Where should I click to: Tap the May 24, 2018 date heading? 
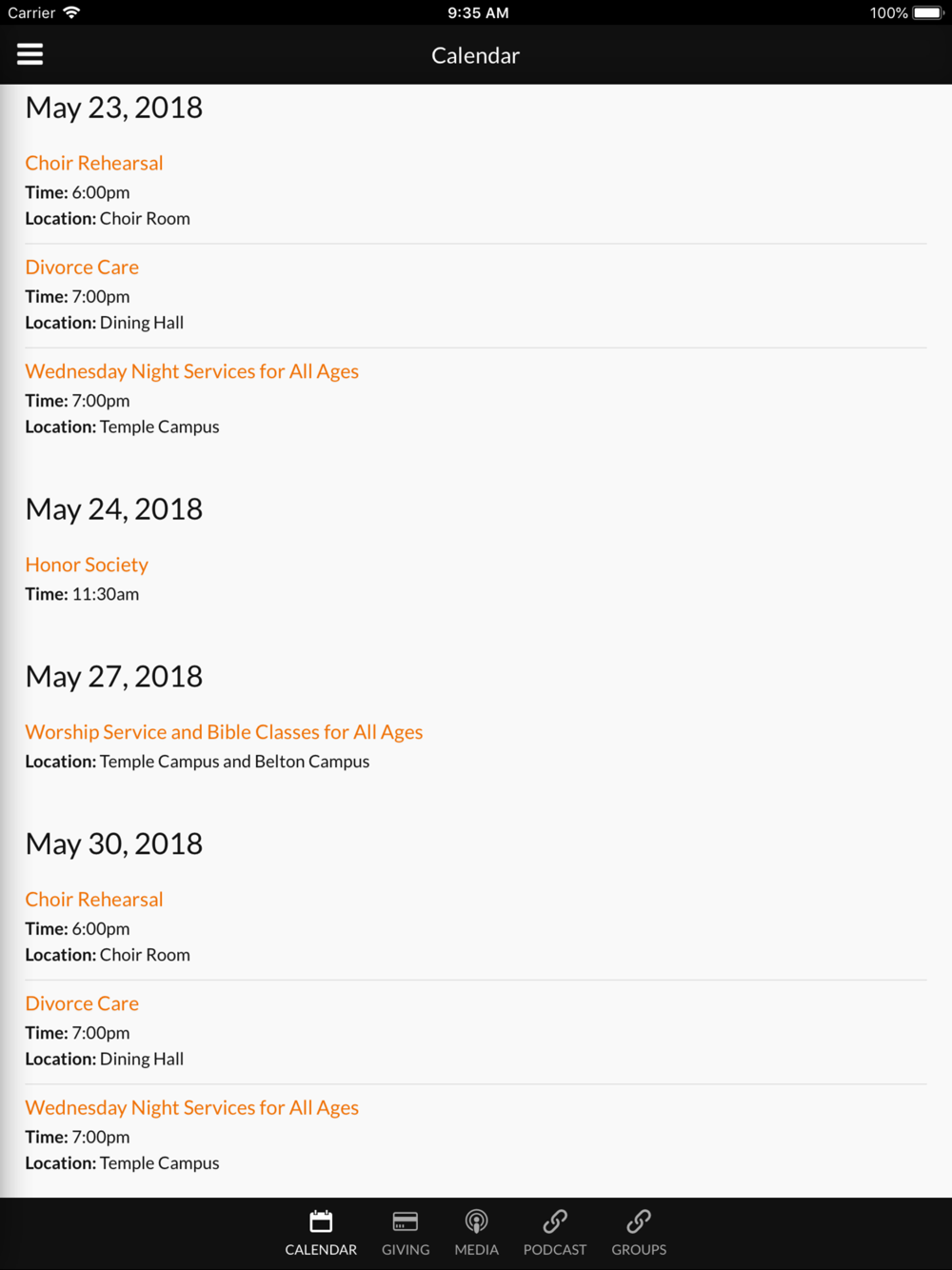click(x=114, y=509)
